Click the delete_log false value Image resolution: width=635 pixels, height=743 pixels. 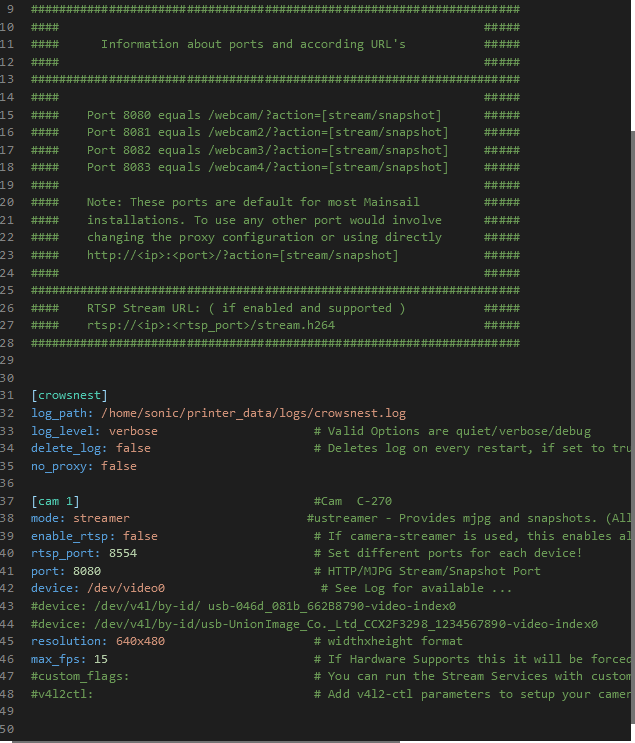(133, 448)
